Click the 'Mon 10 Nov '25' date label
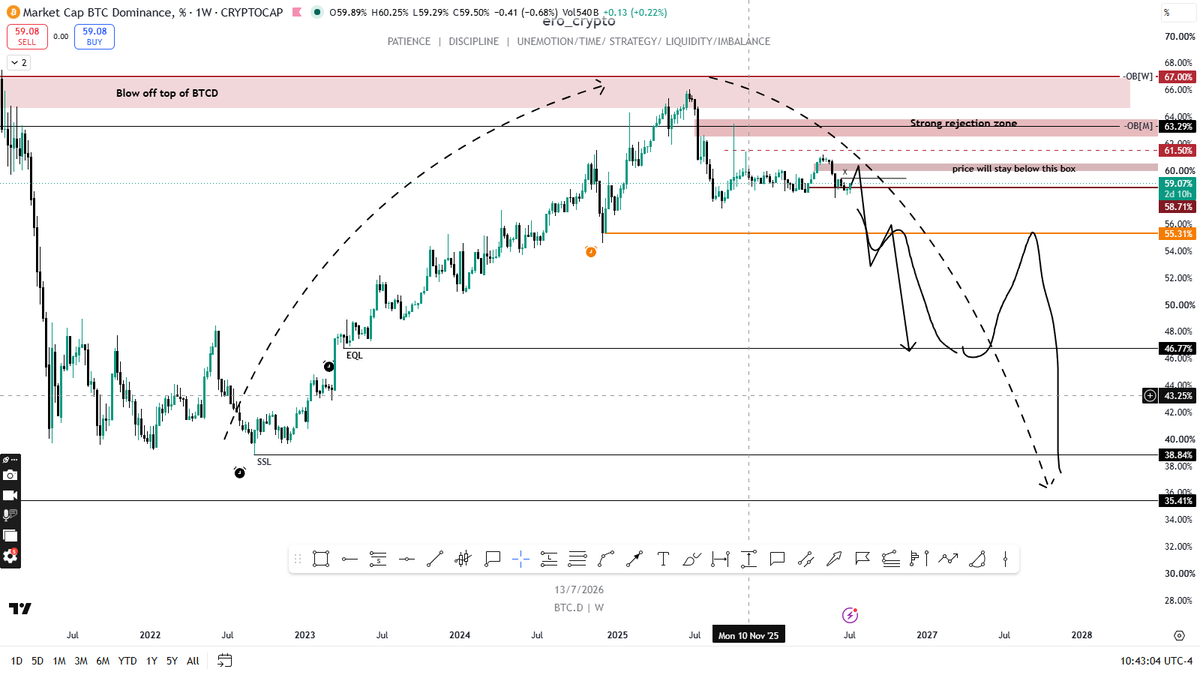The image size is (1200, 675). (749, 635)
